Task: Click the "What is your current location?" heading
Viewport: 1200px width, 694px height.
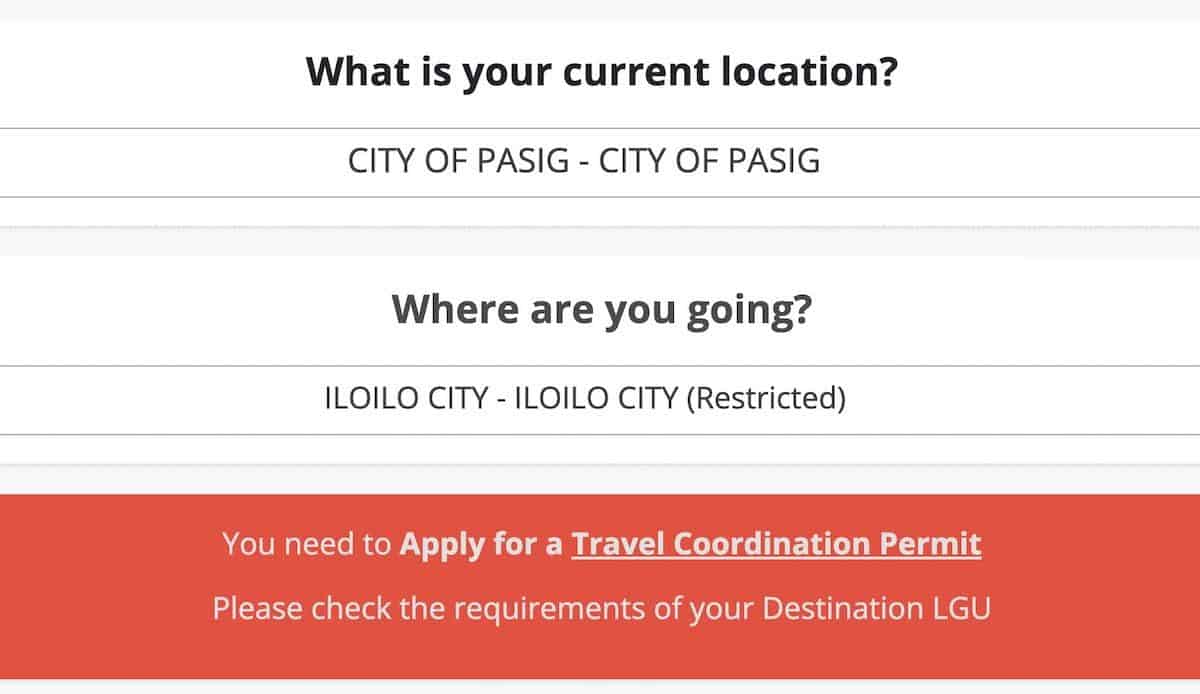Action: [x=600, y=73]
